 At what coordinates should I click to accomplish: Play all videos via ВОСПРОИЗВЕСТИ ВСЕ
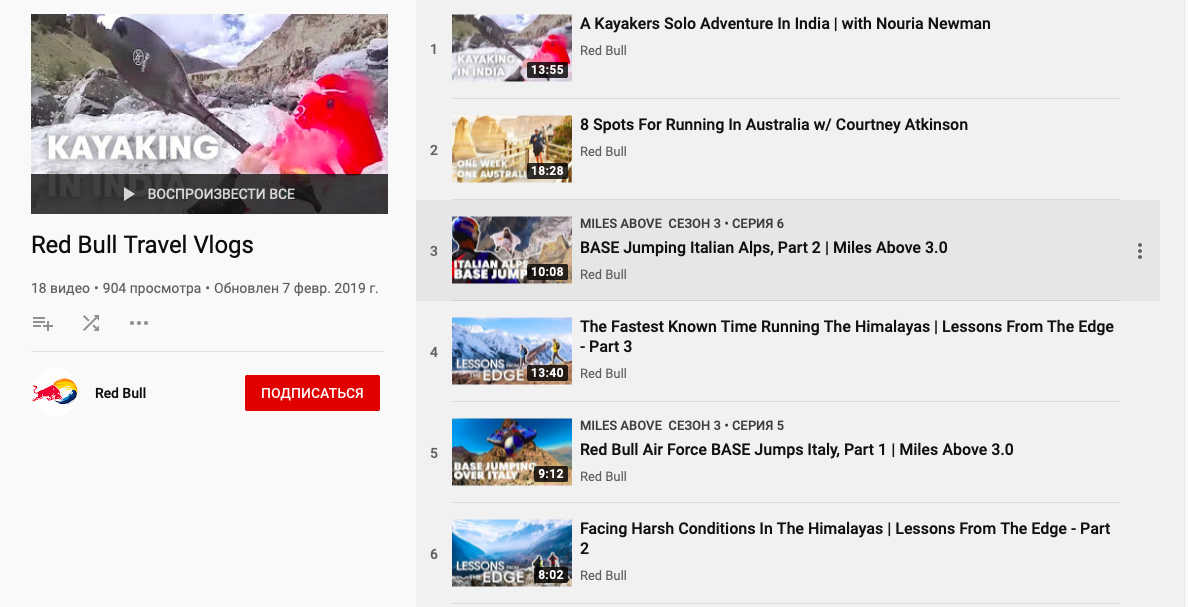pos(209,194)
